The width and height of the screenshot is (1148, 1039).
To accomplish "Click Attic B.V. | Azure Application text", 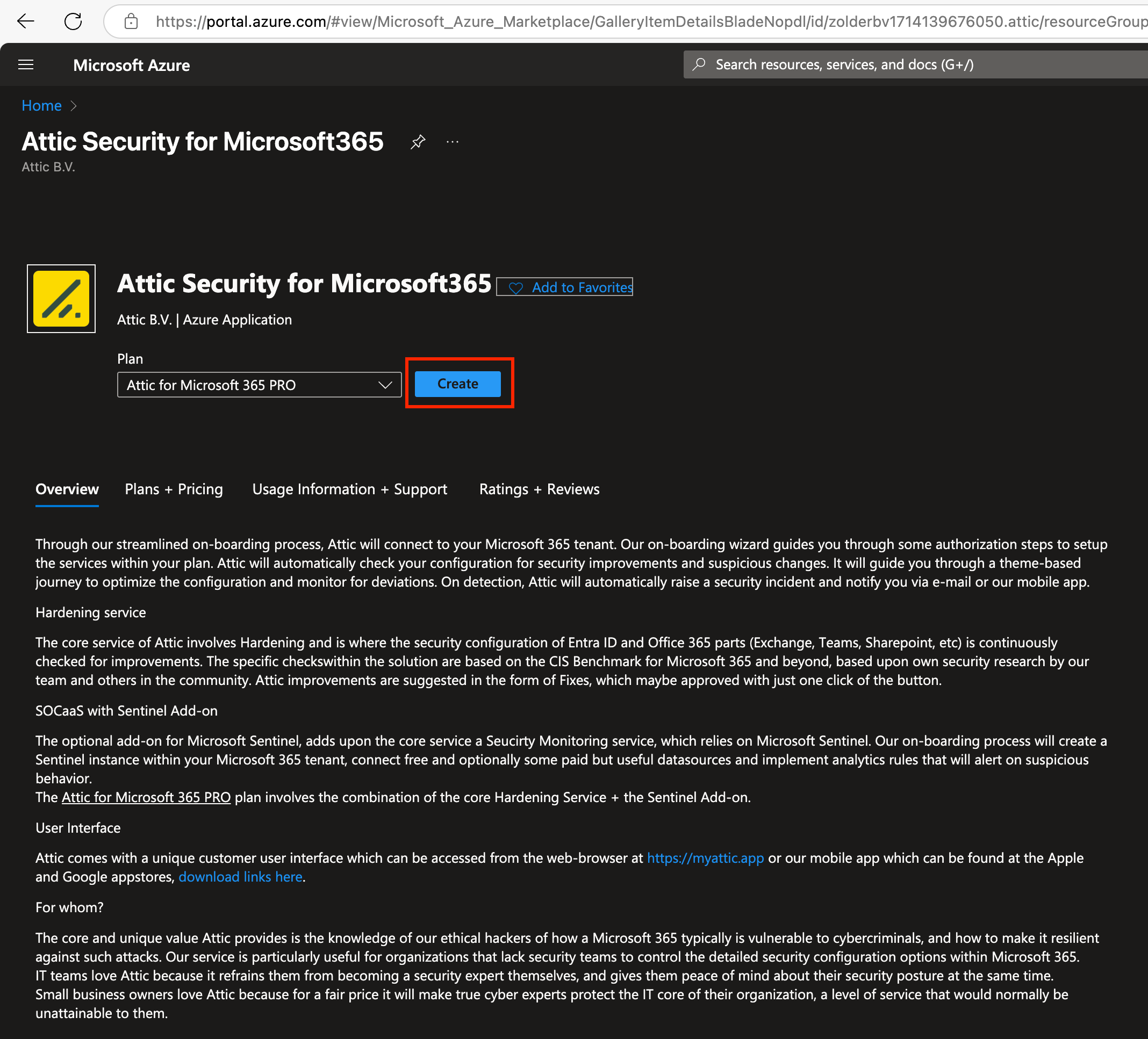I will (x=204, y=320).
